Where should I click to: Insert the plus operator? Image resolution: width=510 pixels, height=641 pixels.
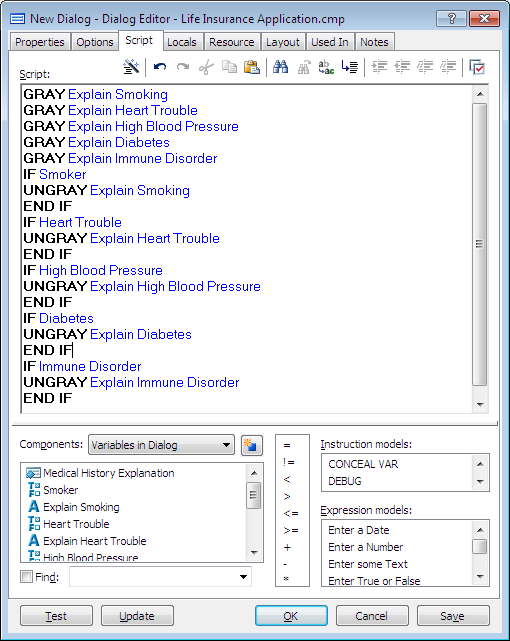[x=287, y=547]
